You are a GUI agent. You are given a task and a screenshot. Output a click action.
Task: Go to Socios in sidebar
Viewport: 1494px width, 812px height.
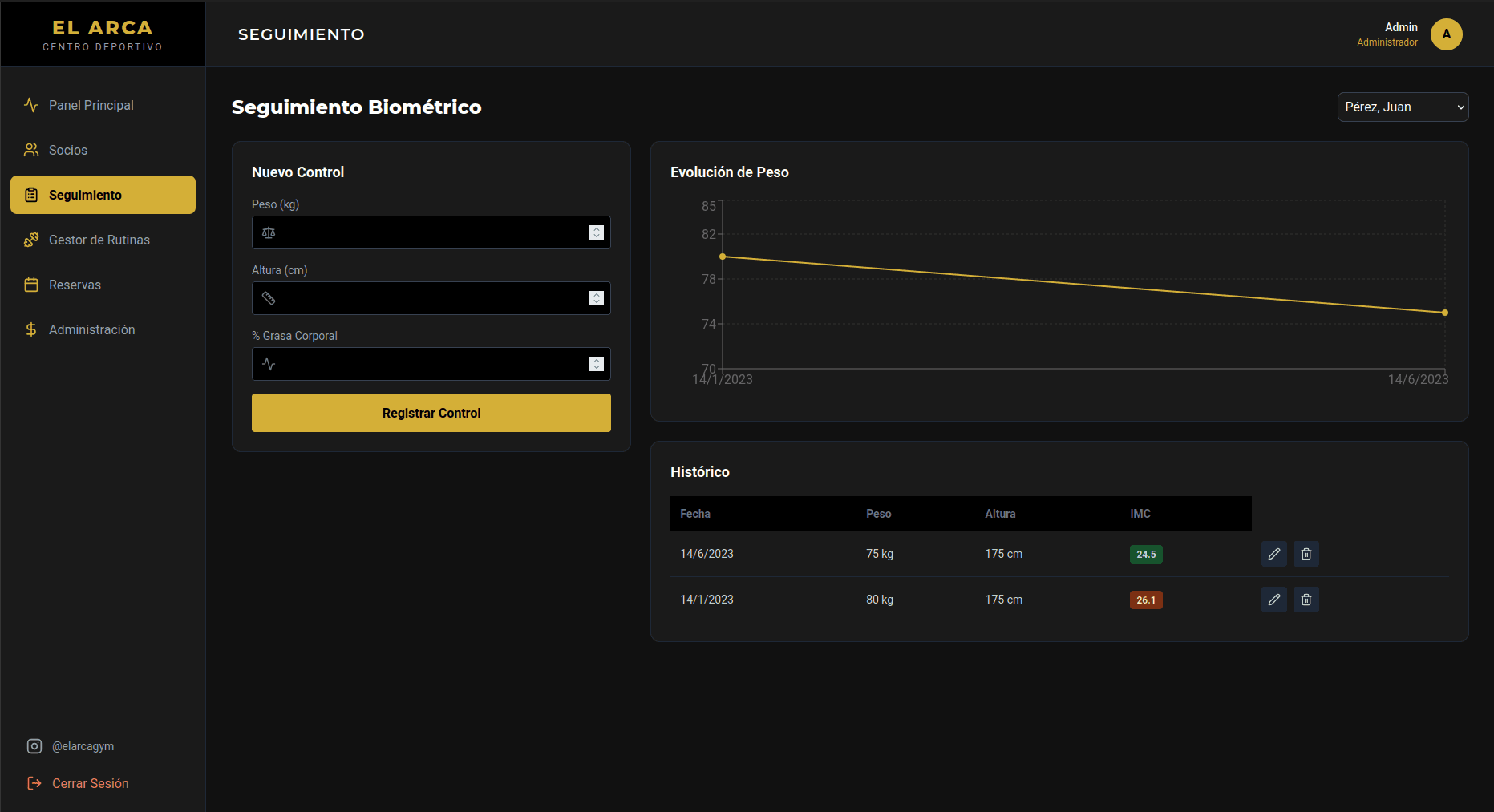pos(68,150)
